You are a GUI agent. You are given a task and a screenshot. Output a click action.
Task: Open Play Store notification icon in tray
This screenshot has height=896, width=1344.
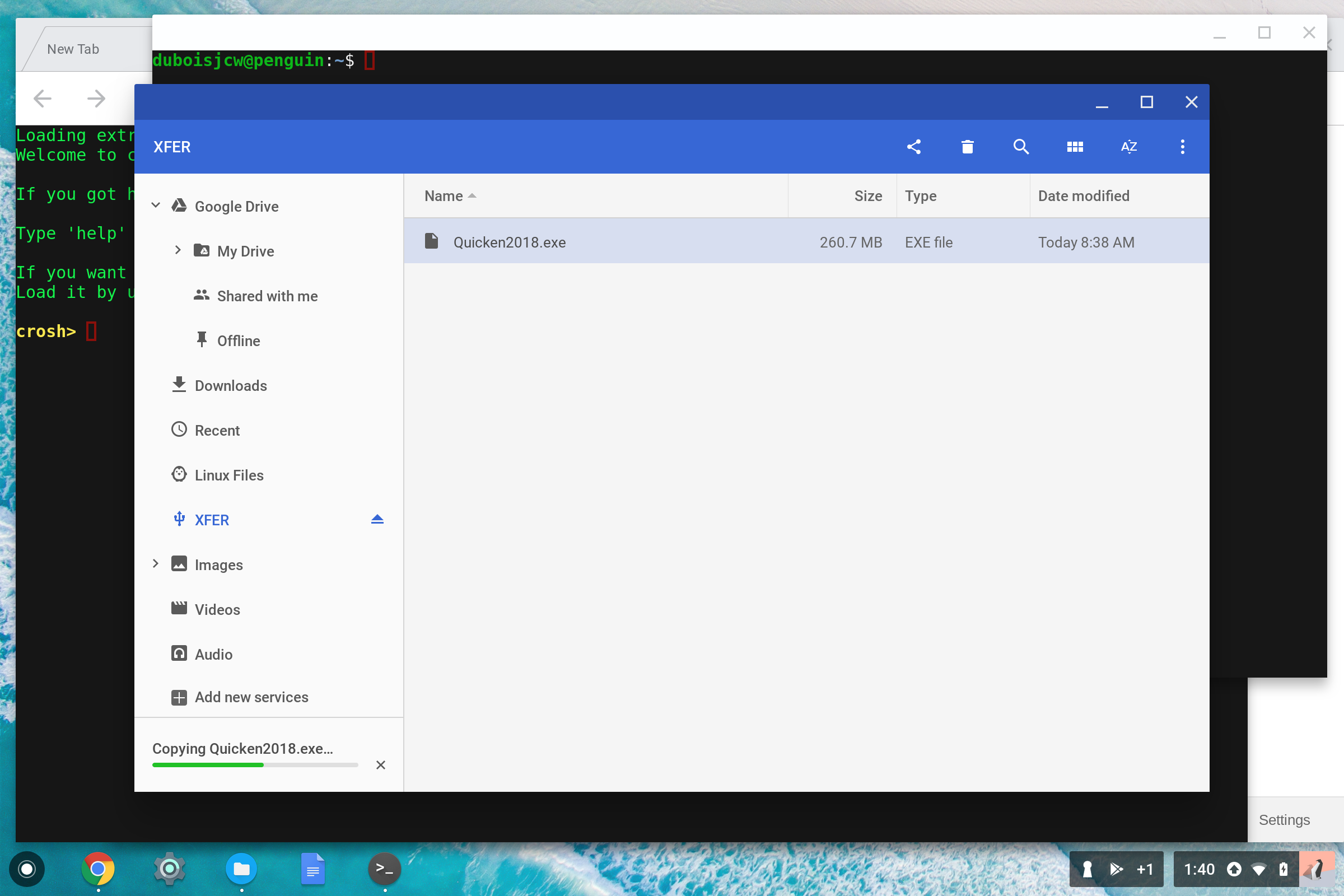pos(1116,869)
